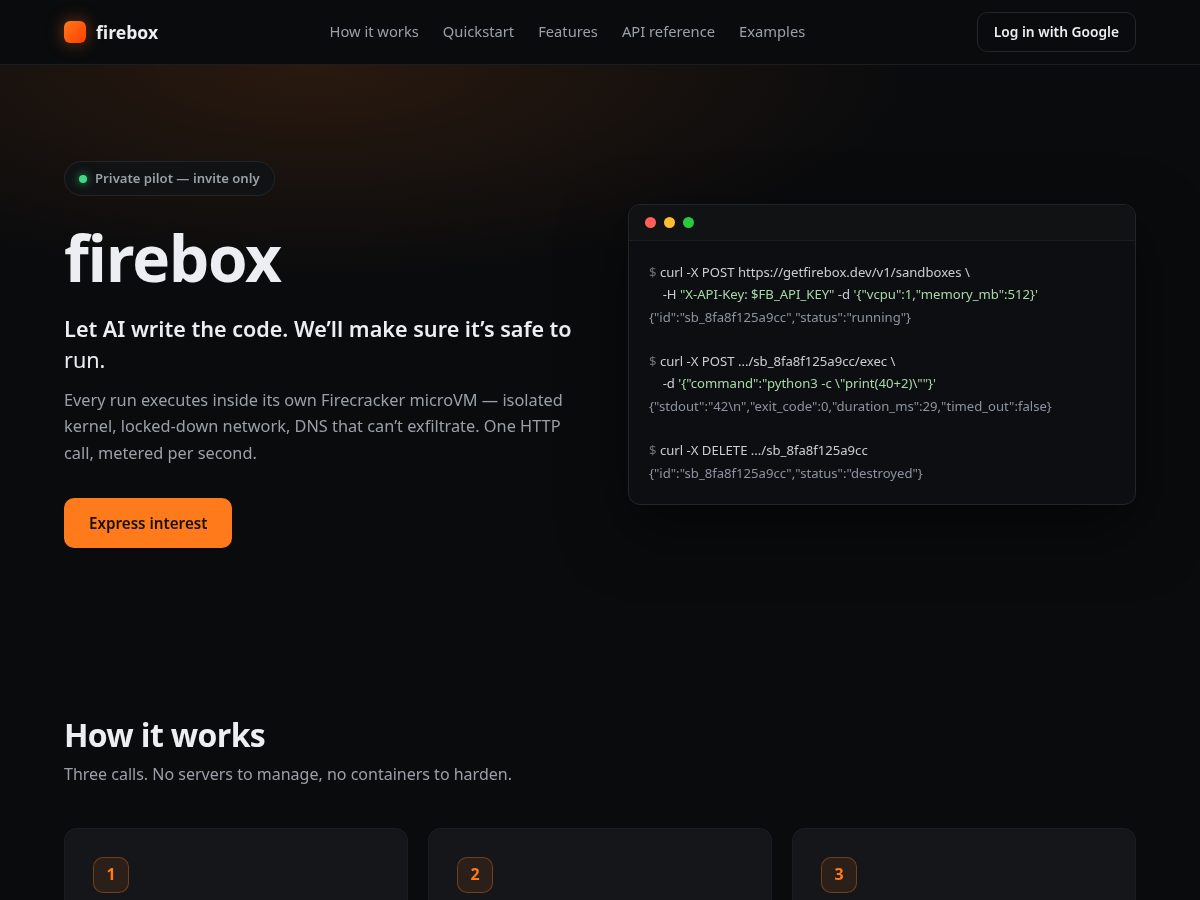
Task: Click the python3 print(40+2) command line
Action: coord(799,384)
